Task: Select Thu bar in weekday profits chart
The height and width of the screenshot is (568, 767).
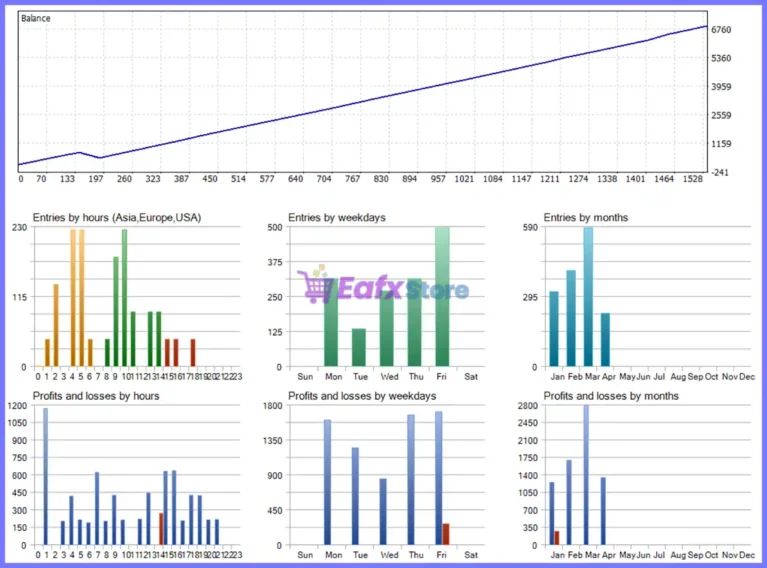Action: [x=411, y=479]
